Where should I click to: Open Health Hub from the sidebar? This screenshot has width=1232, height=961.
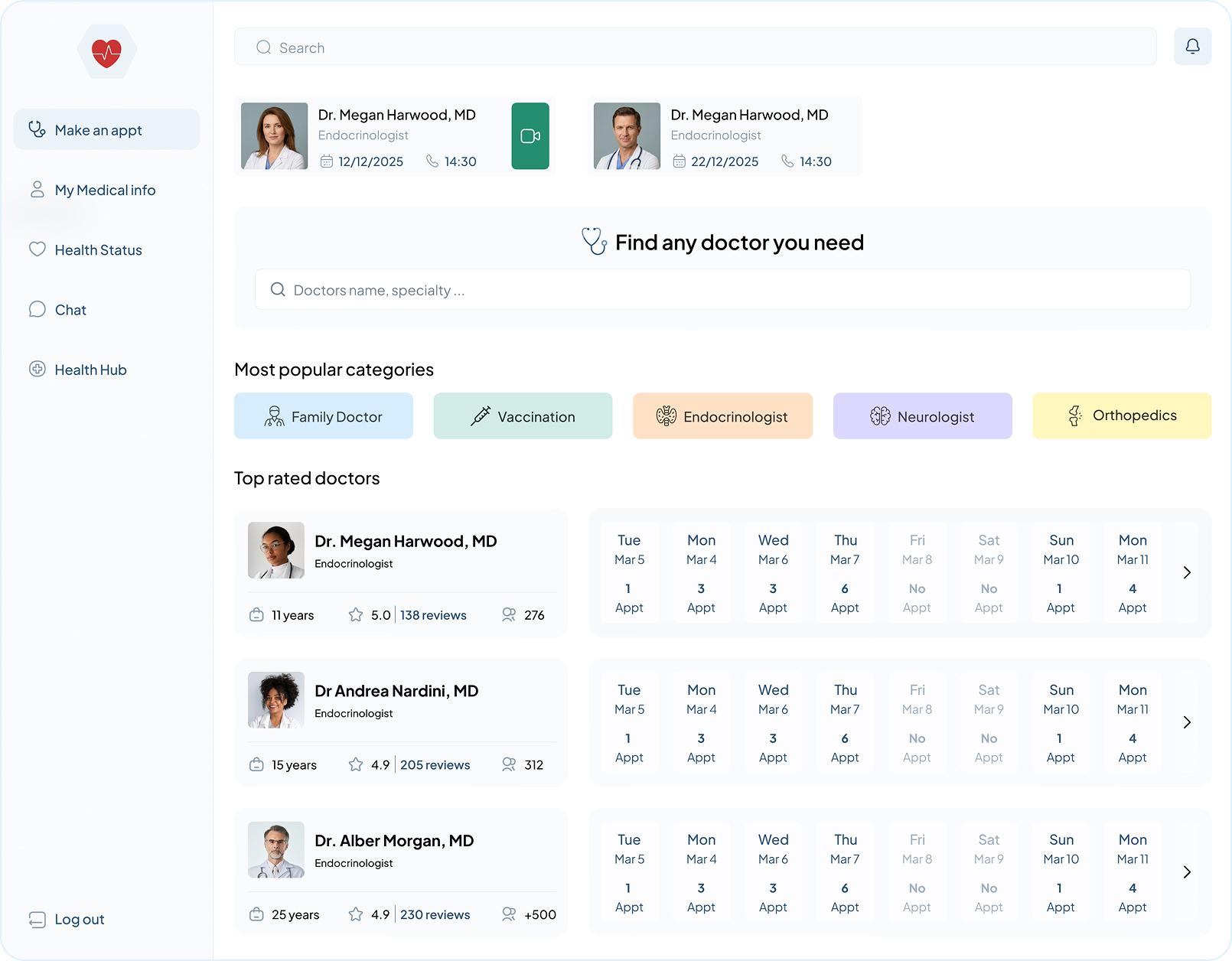pyautogui.click(x=90, y=370)
